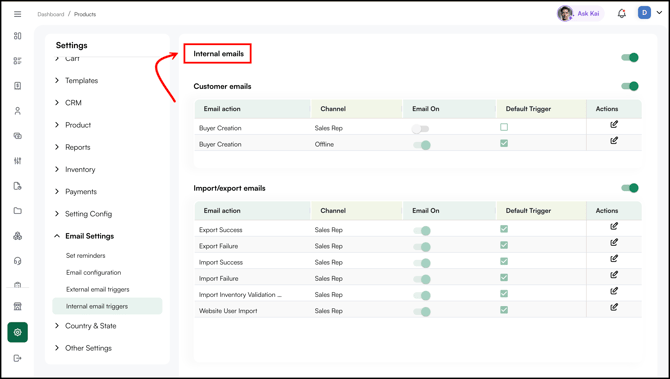The image size is (670, 379).
Task: Open the folder icon in sidebar
Action: point(18,211)
